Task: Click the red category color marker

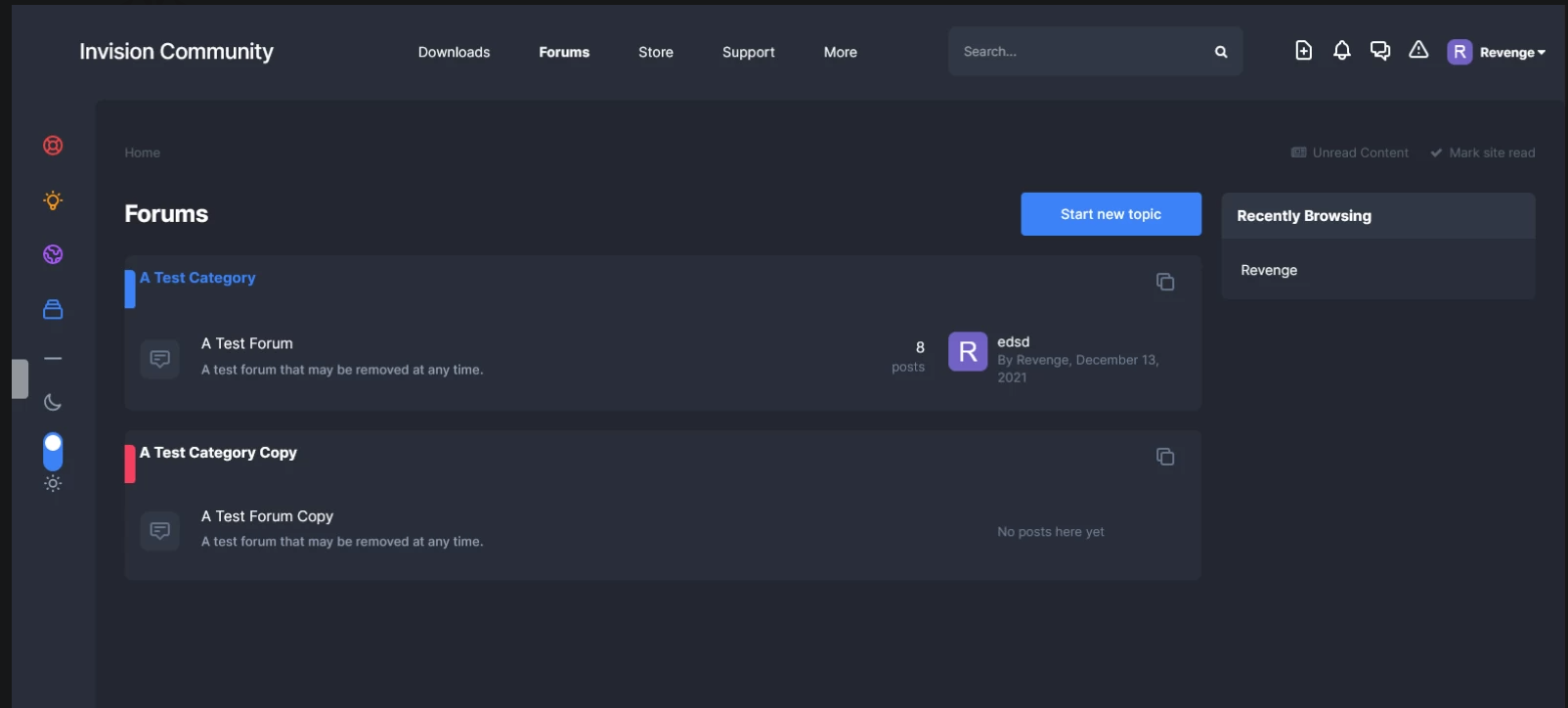Action: pyautogui.click(x=130, y=464)
